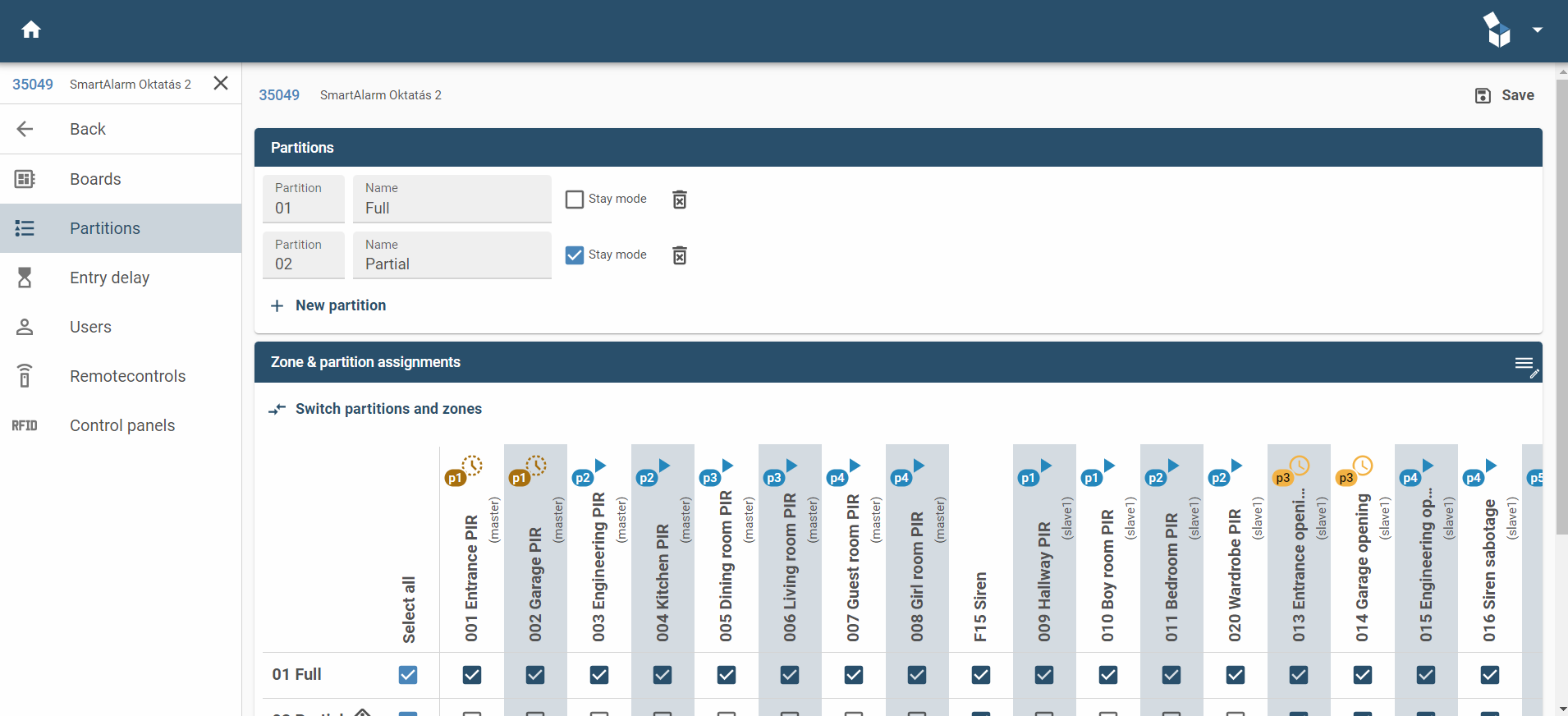Uncheck 001 Entrance PIR for 01 Full
Image resolution: width=1568 pixels, height=716 pixels.
point(472,675)
